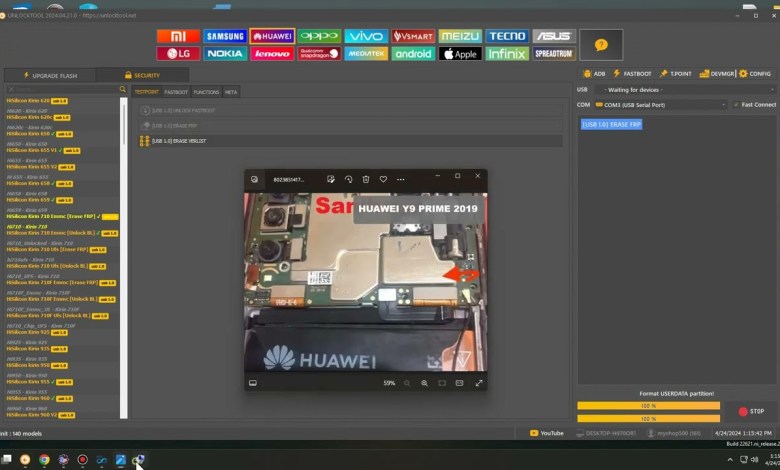780x470 pixels.
Task: Click the model search input field
Action: point(66,90)
